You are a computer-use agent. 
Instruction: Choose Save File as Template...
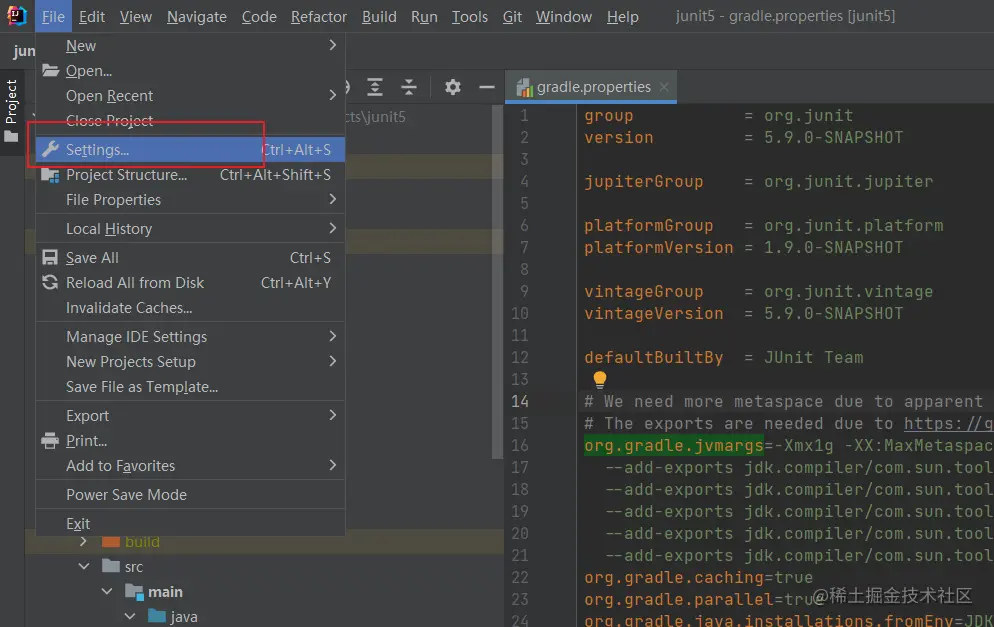pos(190,387)
